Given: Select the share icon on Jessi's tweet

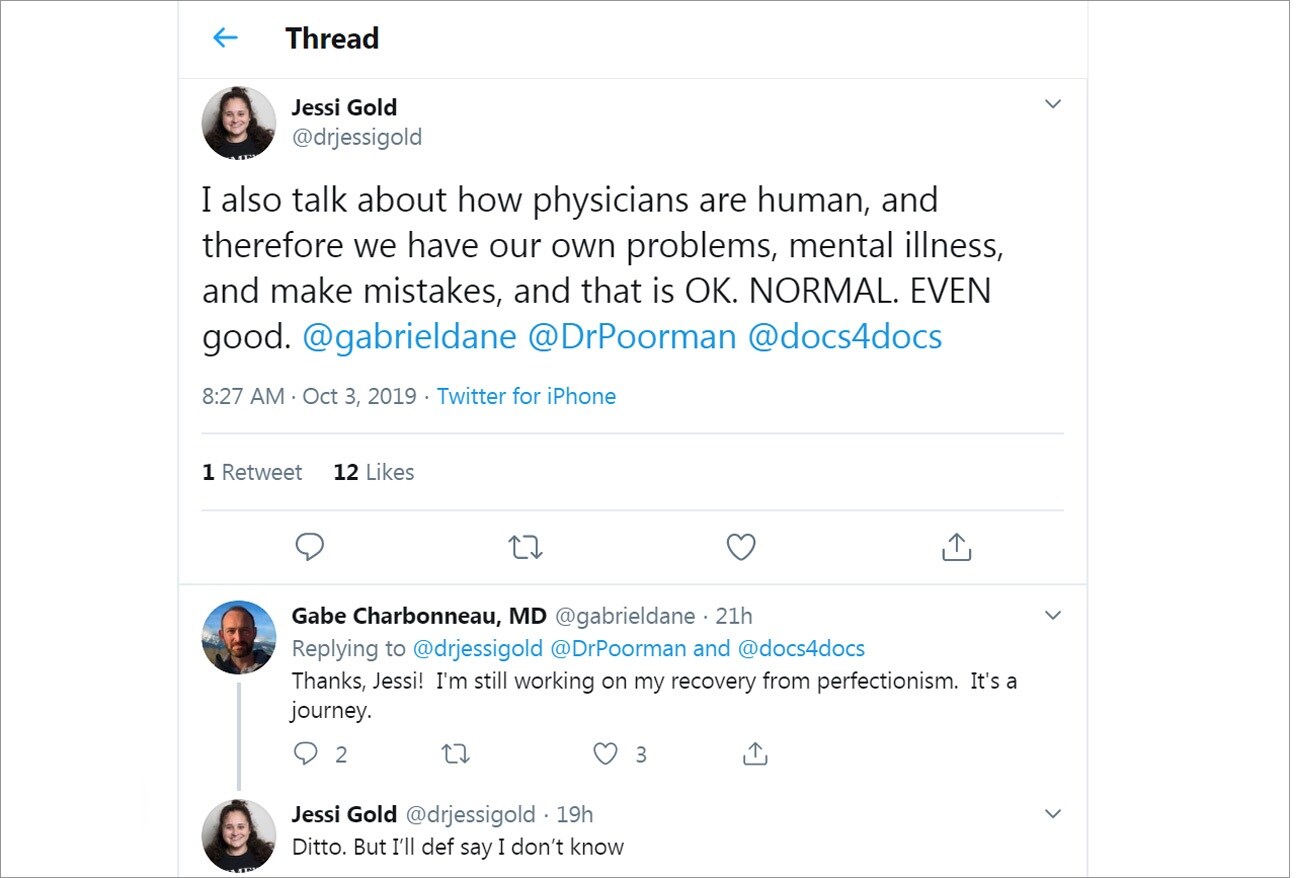Looking at the screenshot, I should point(957,547).
